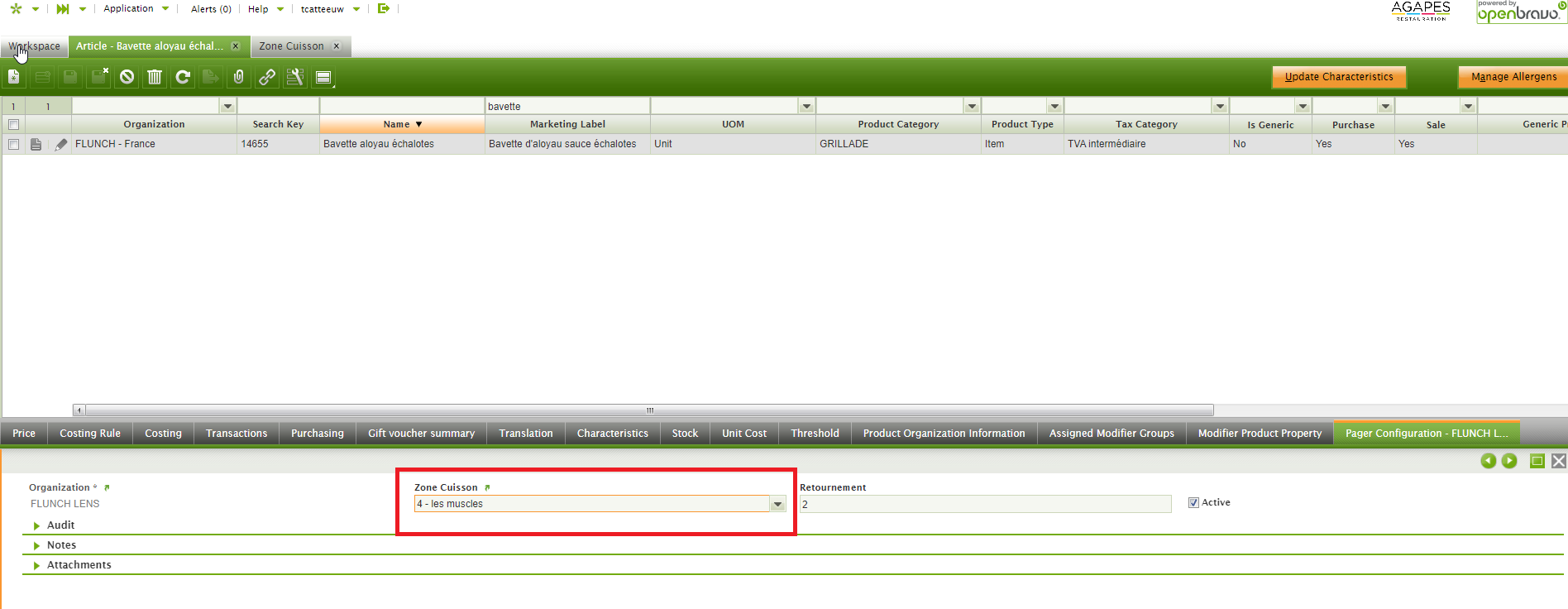1568x609 pixels.
Task: Open the Organization field linked-item icon
Action: click(x=107, y=488)
